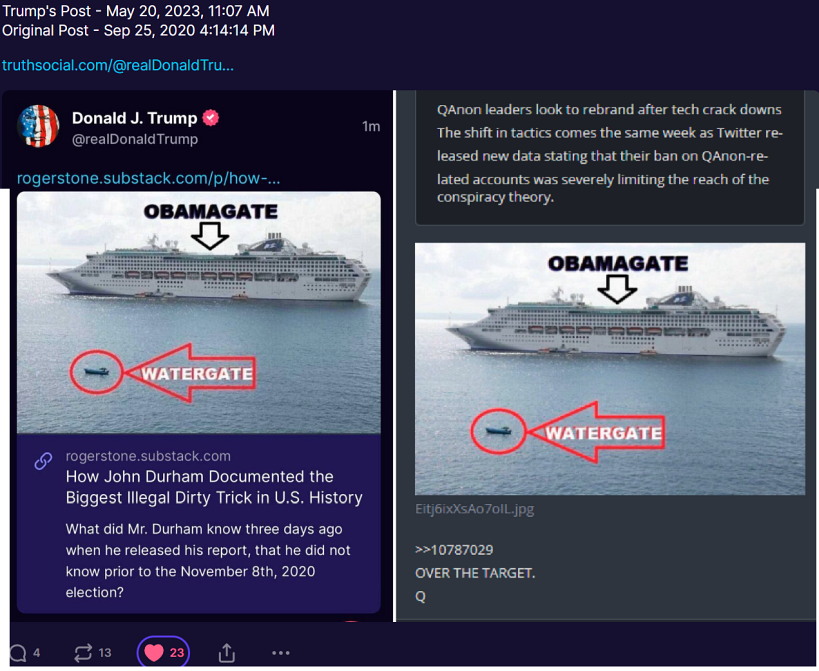819x671 pixels.
Task: Click the QAnon leaders rebrand article quote
Action: (610, 153)
